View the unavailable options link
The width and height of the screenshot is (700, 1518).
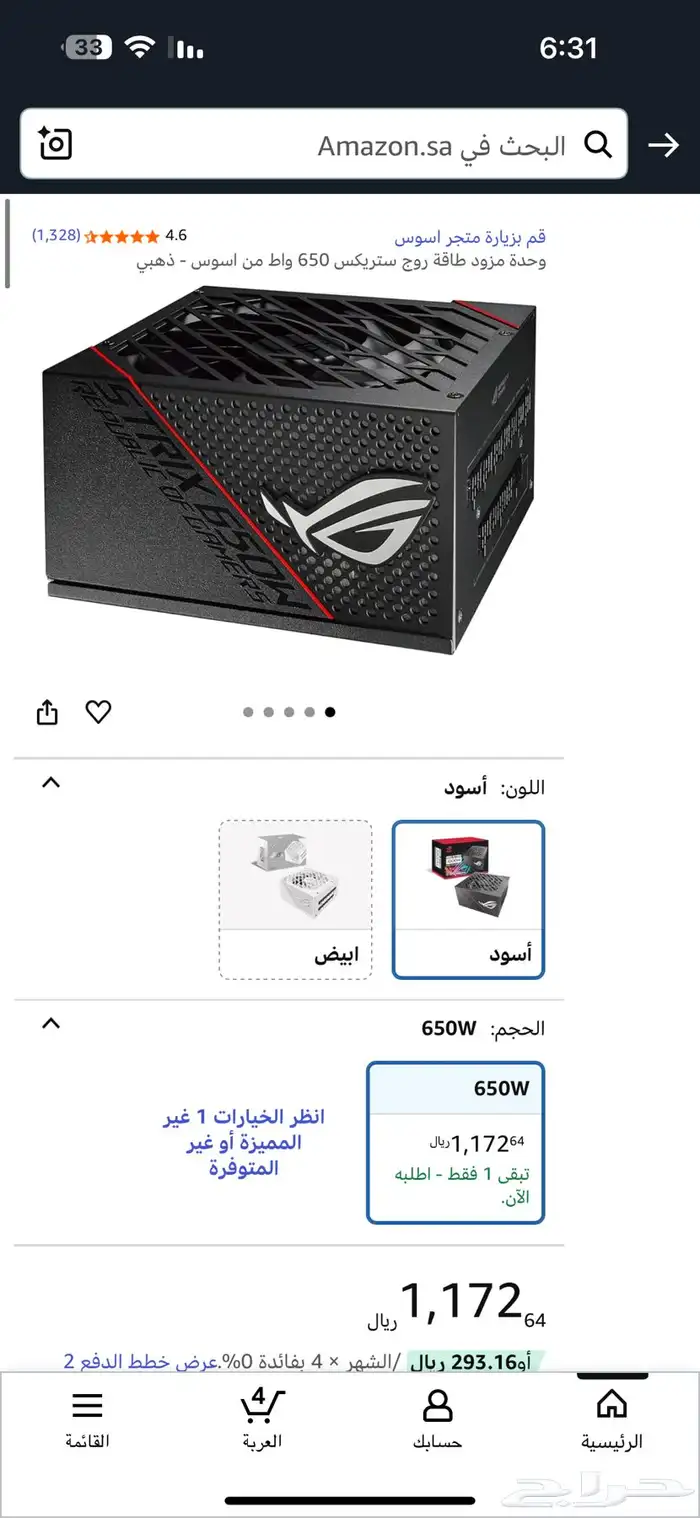click(x=245, y=1142)
